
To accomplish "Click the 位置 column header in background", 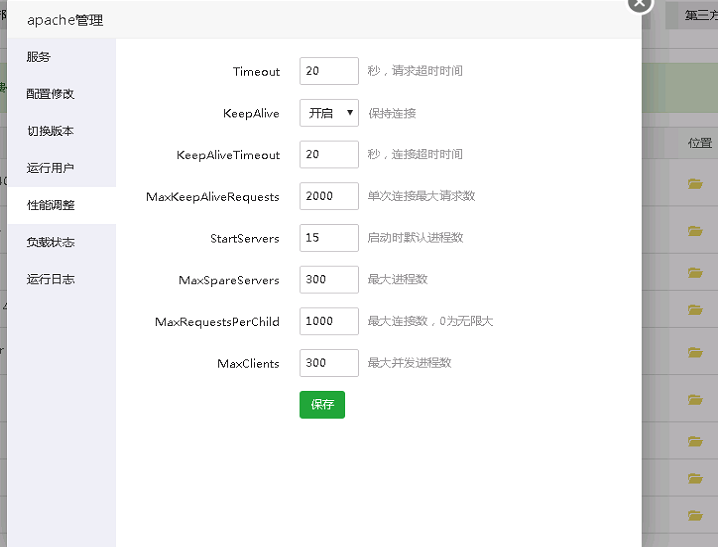I will (x=700, y=143).
